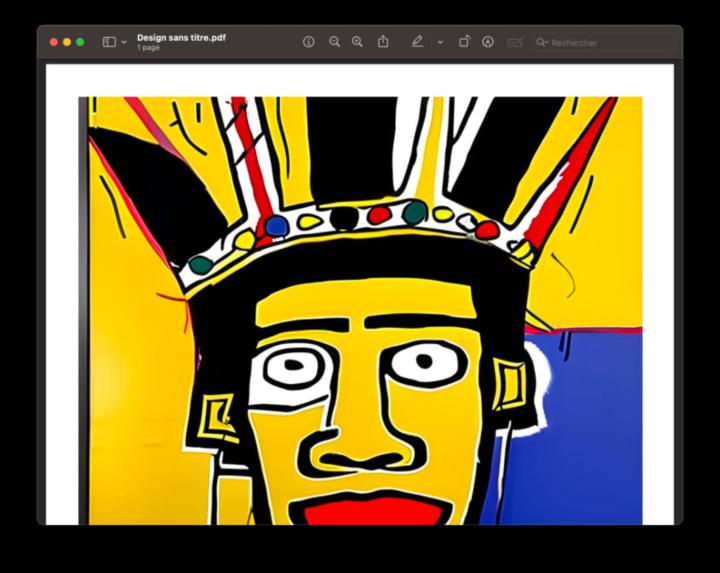Zoom out of the PDF page

[334, 42]
